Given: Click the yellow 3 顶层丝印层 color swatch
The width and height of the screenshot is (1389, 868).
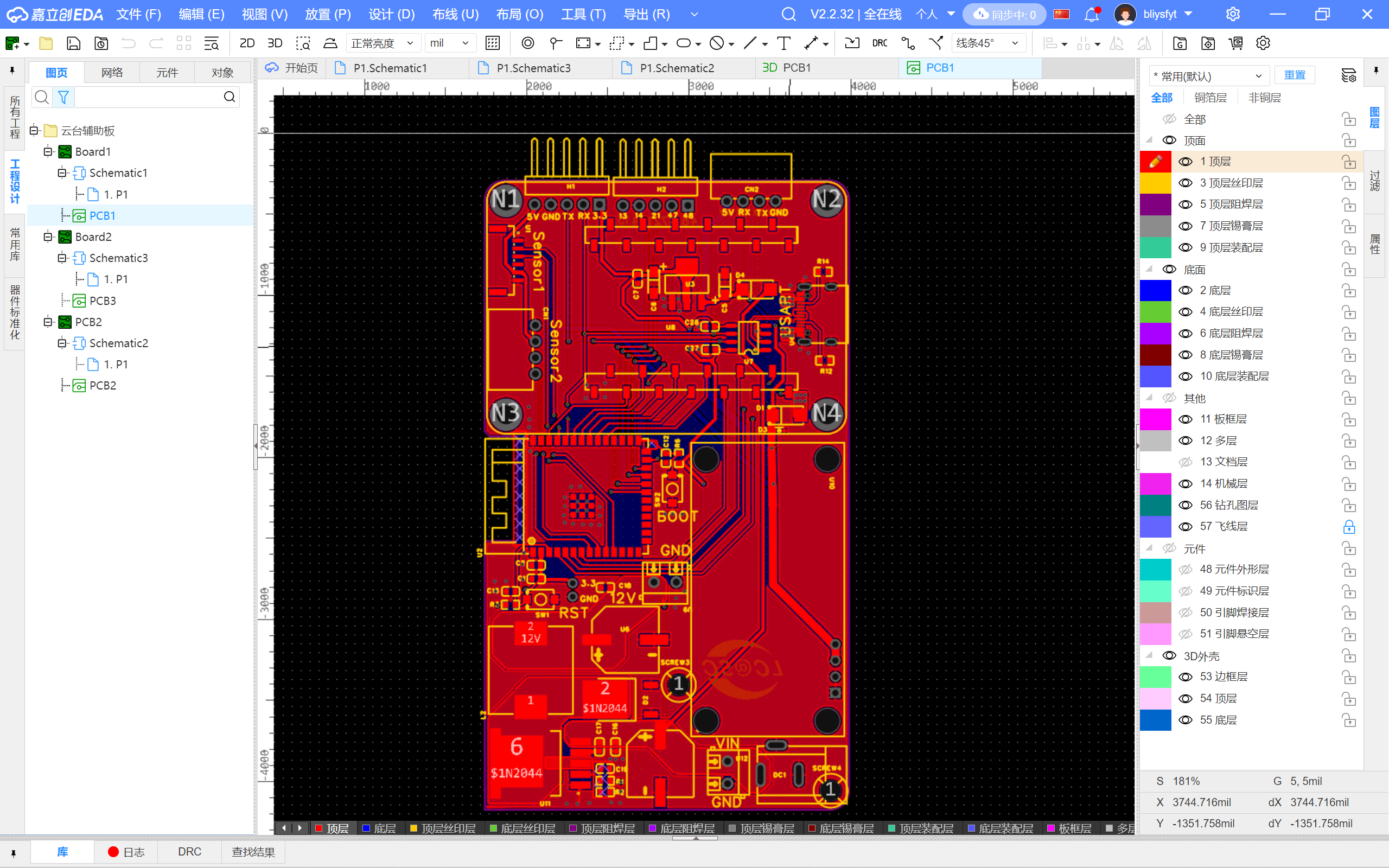Looking at the screenshot, I should coord(1155,183).
